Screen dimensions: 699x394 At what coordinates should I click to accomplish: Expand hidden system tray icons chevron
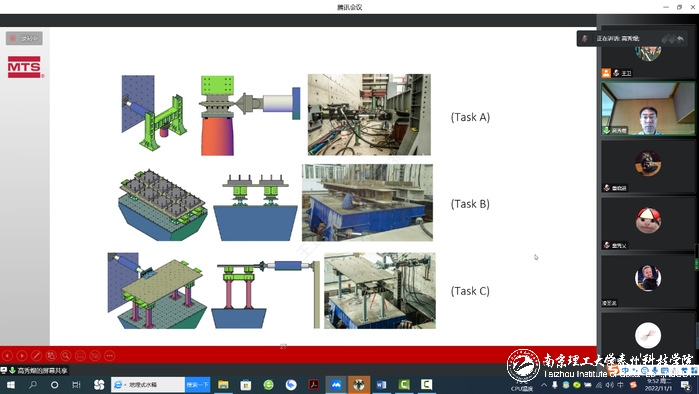tap(544, 385)
